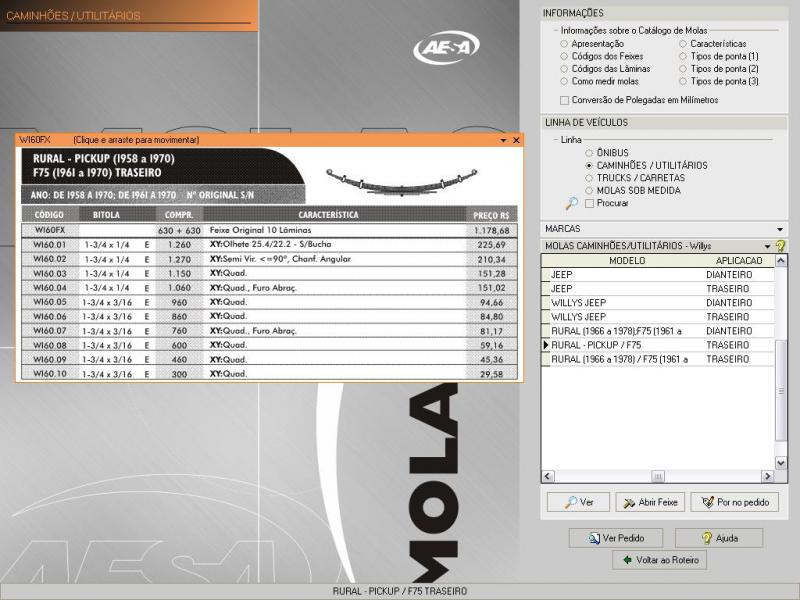Enable Conversão de Polegadas em Milímetros
The height and width of the screenshot is (600, 800).
[564, 101]
